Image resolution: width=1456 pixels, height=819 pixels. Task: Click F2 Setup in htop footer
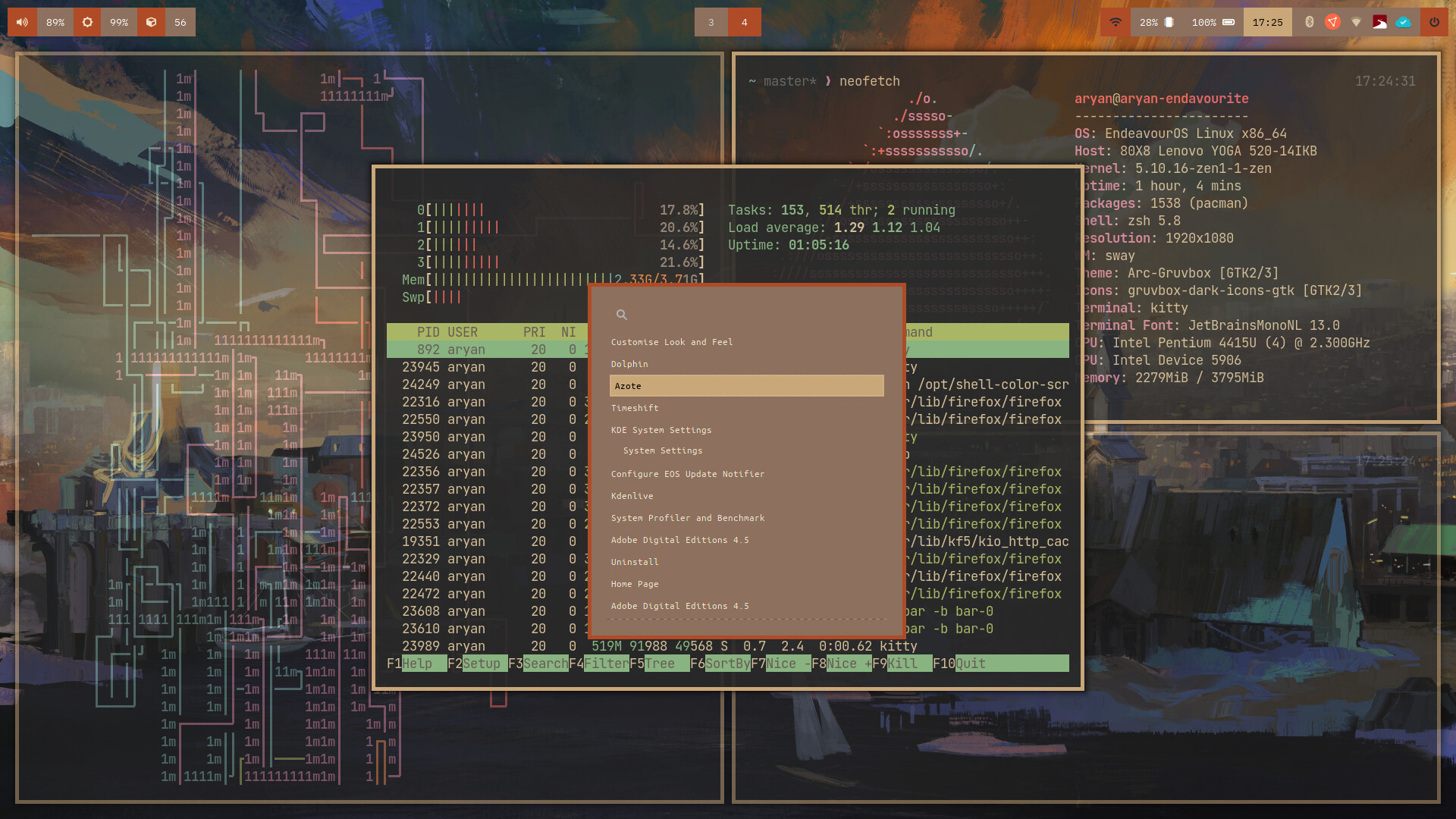tap(478, 664)
